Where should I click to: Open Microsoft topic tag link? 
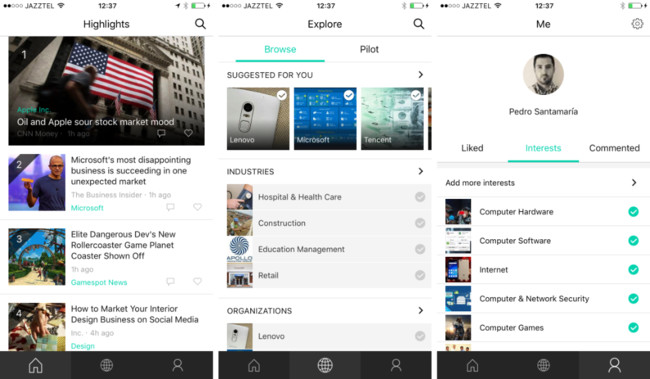87,208
